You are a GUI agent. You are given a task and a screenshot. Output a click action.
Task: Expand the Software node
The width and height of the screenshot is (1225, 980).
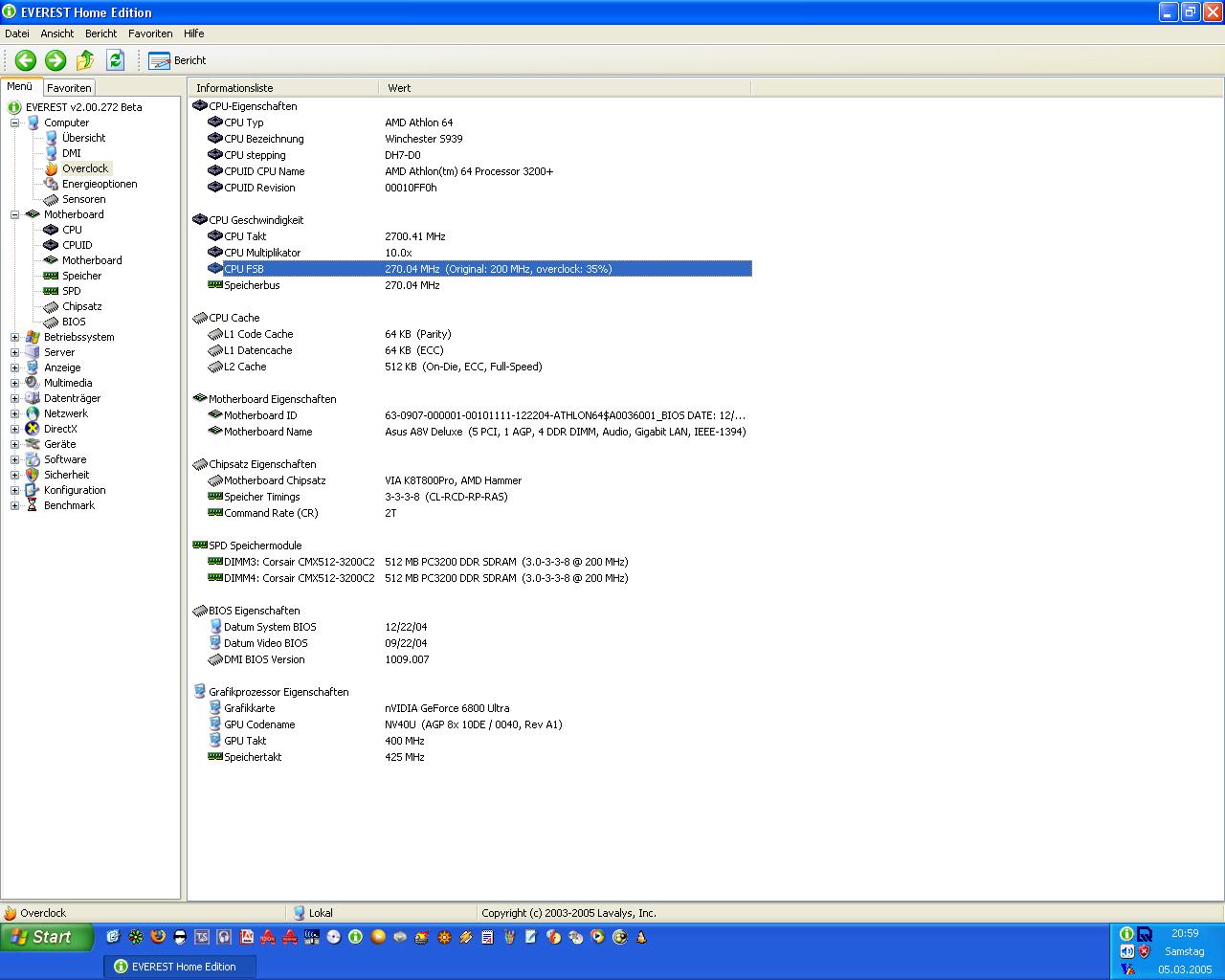coord(14,459)
